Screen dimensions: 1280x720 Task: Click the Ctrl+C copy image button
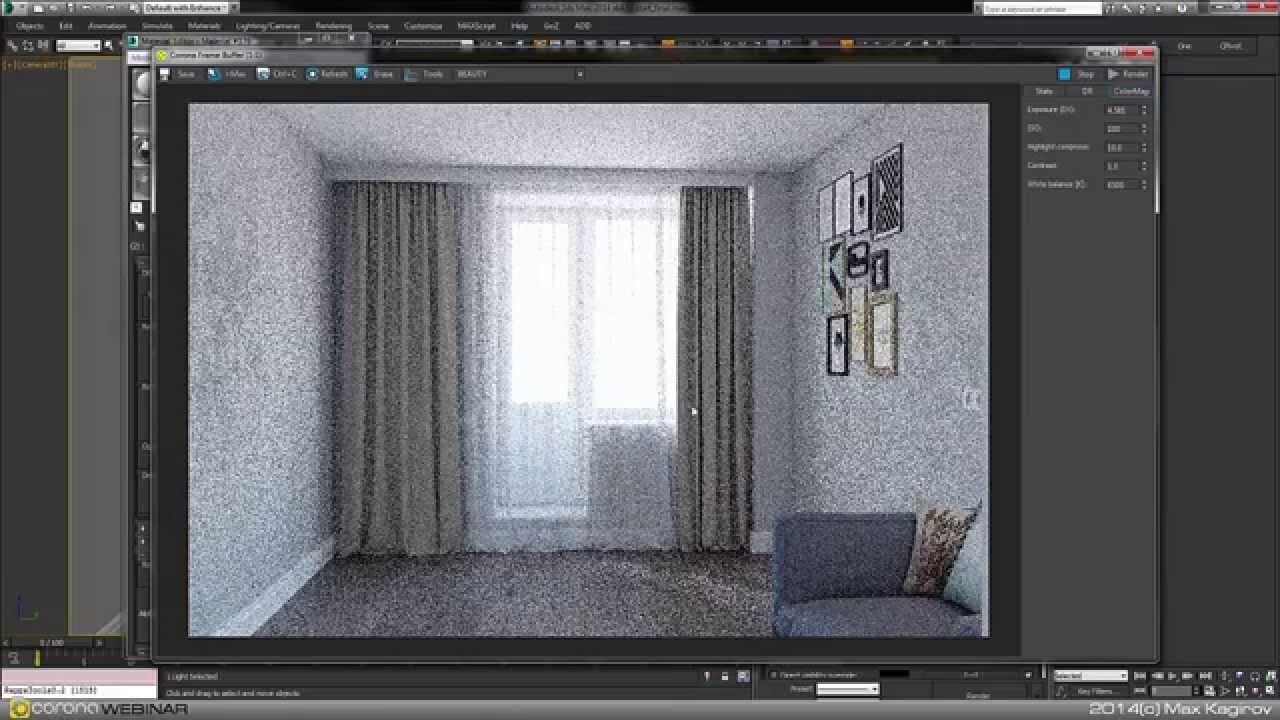[277, 74]
